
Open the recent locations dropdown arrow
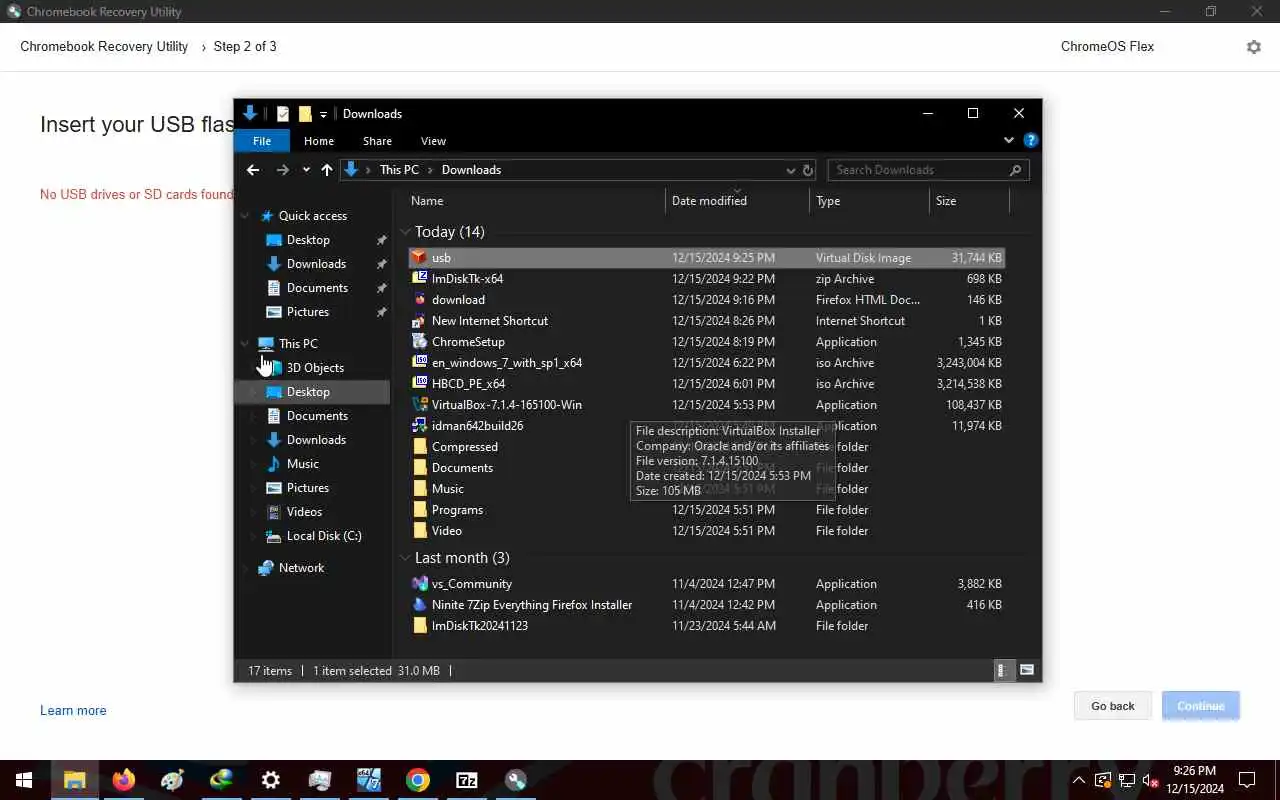pyautogui.click(x=306, y=170)
